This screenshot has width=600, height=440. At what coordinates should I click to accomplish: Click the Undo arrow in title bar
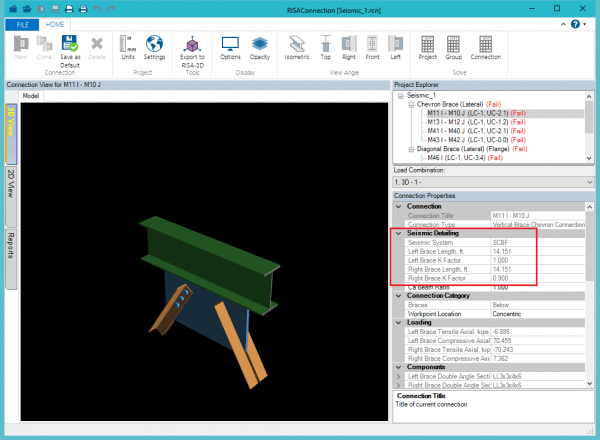point(97,9)
